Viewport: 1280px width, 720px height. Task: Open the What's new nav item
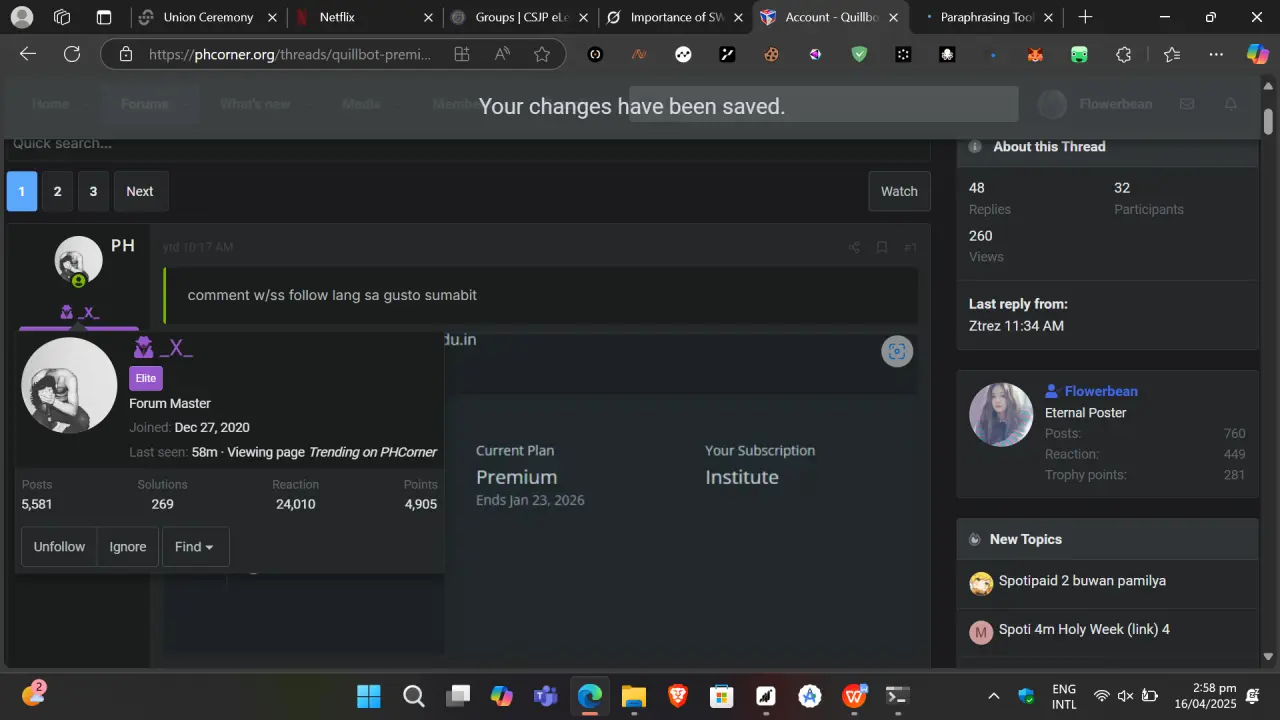255,104
